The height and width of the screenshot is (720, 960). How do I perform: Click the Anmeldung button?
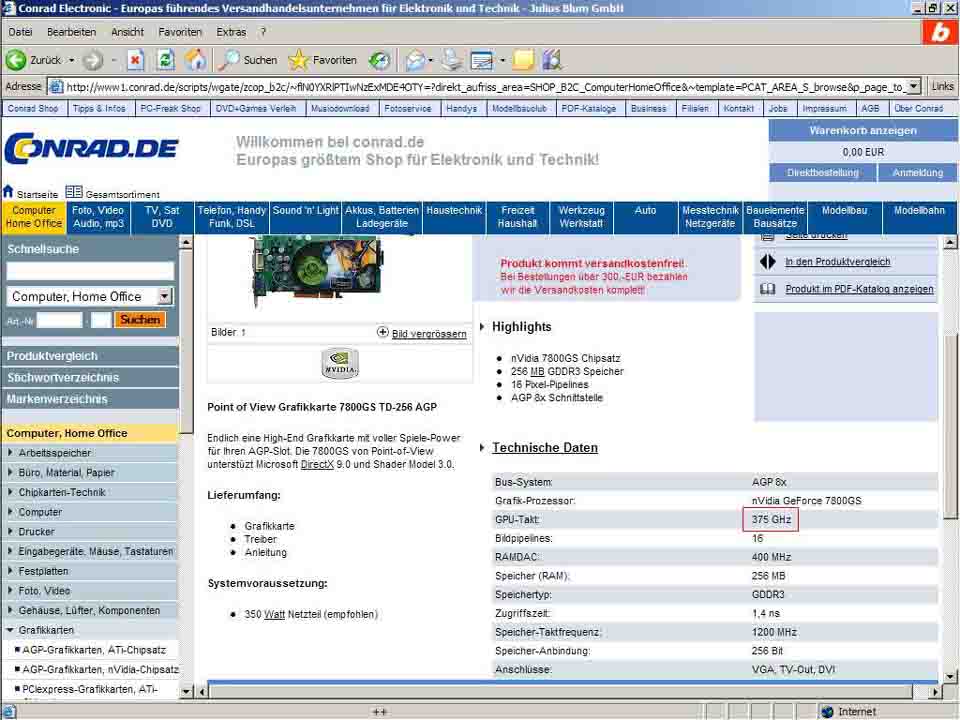coord(917,173)
